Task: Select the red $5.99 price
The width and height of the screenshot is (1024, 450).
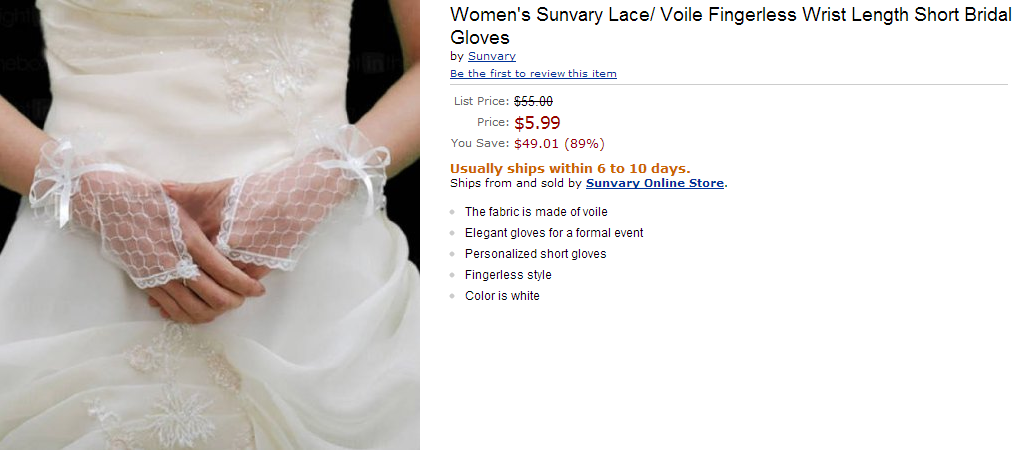Action: [x=537, y=123]
